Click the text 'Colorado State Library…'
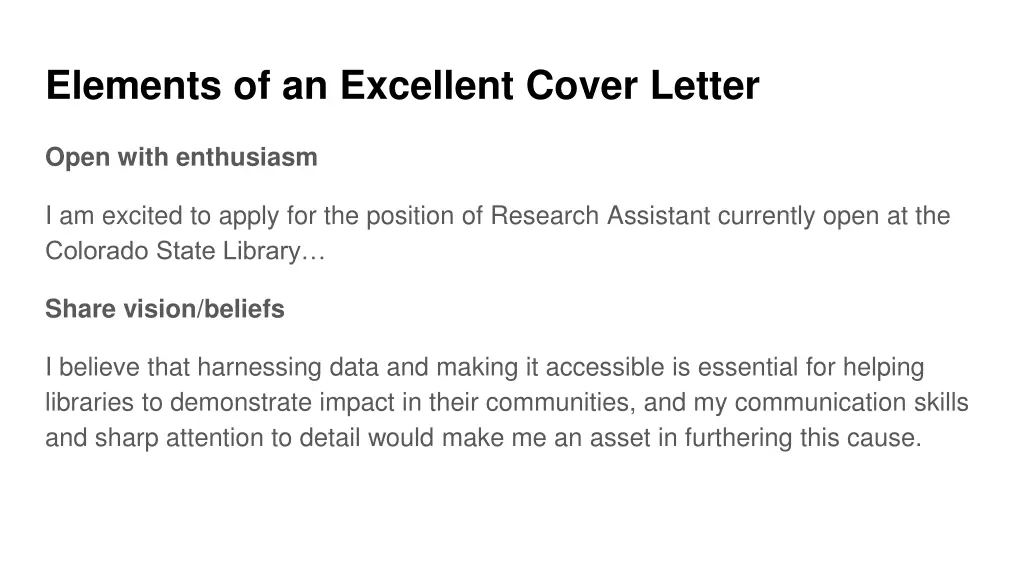Viewport: 1024px width, 576px height. [185, 251]
